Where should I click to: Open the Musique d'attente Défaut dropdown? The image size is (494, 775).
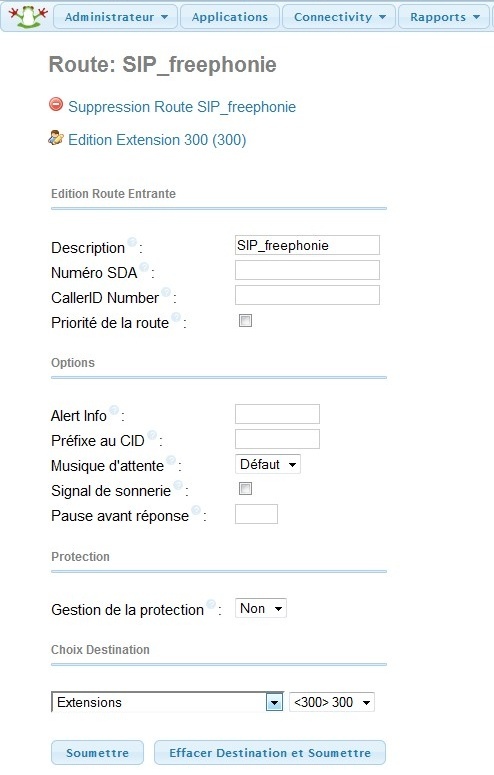pyautogui.click(x=268, y=465)
